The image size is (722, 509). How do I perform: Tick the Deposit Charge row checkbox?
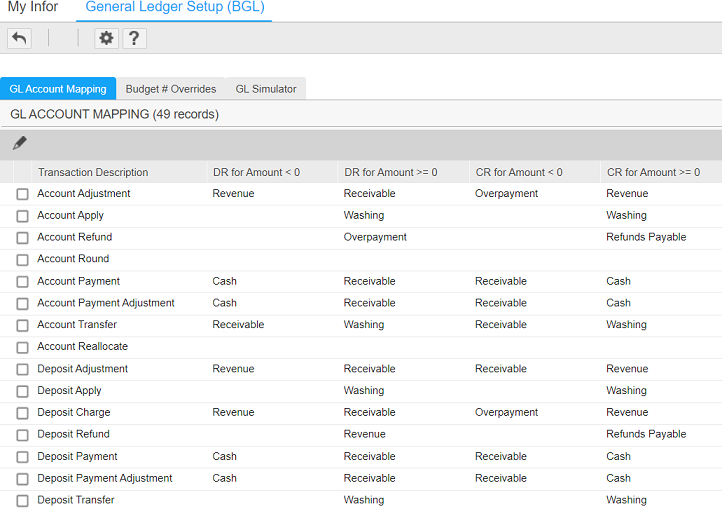pos(22,413)
